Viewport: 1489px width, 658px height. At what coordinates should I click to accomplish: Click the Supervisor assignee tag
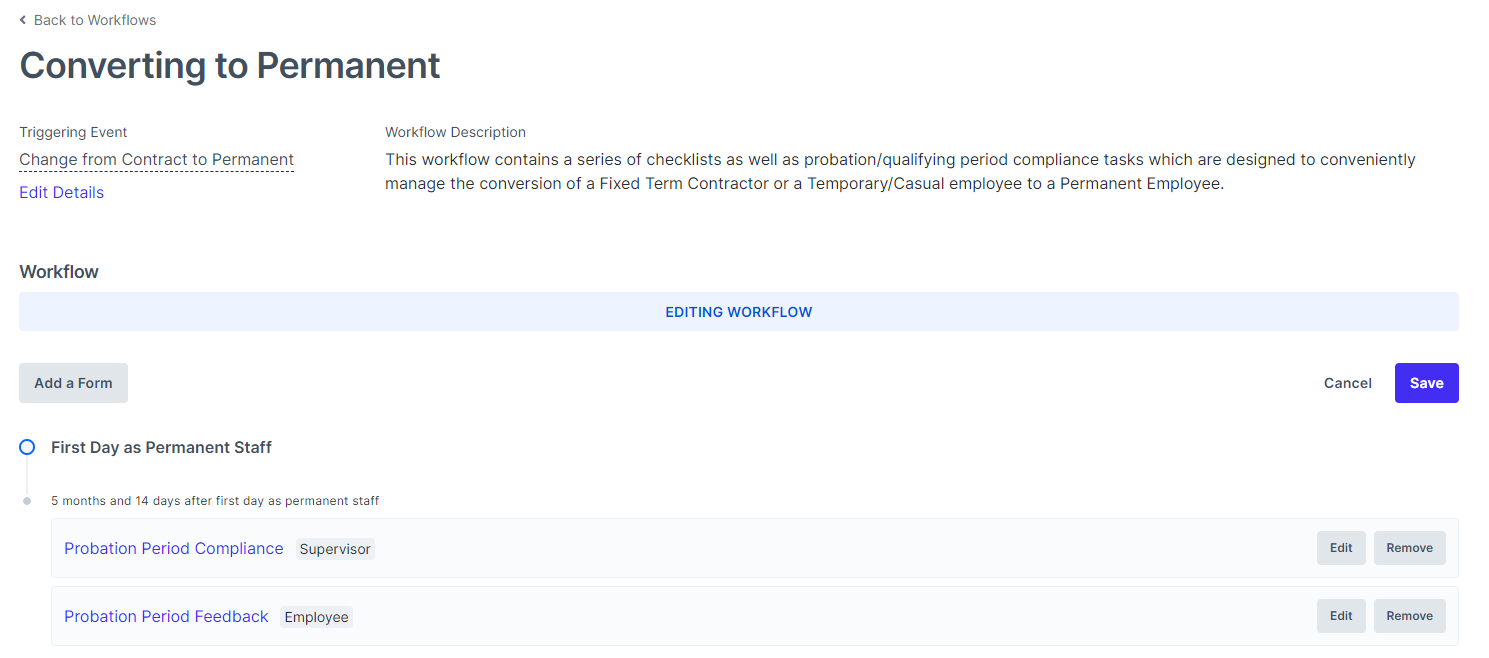[x=335, y=549]
